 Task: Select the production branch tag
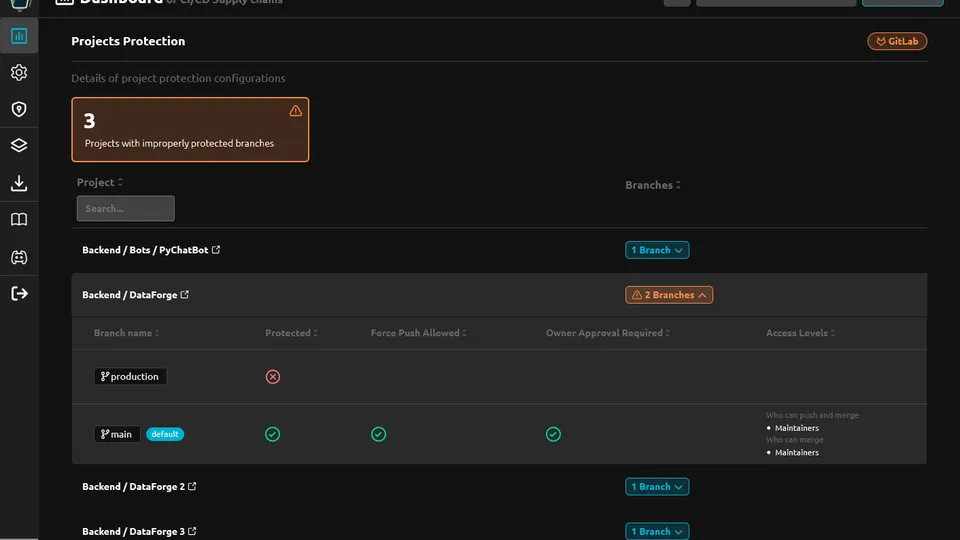coord(130,377)
